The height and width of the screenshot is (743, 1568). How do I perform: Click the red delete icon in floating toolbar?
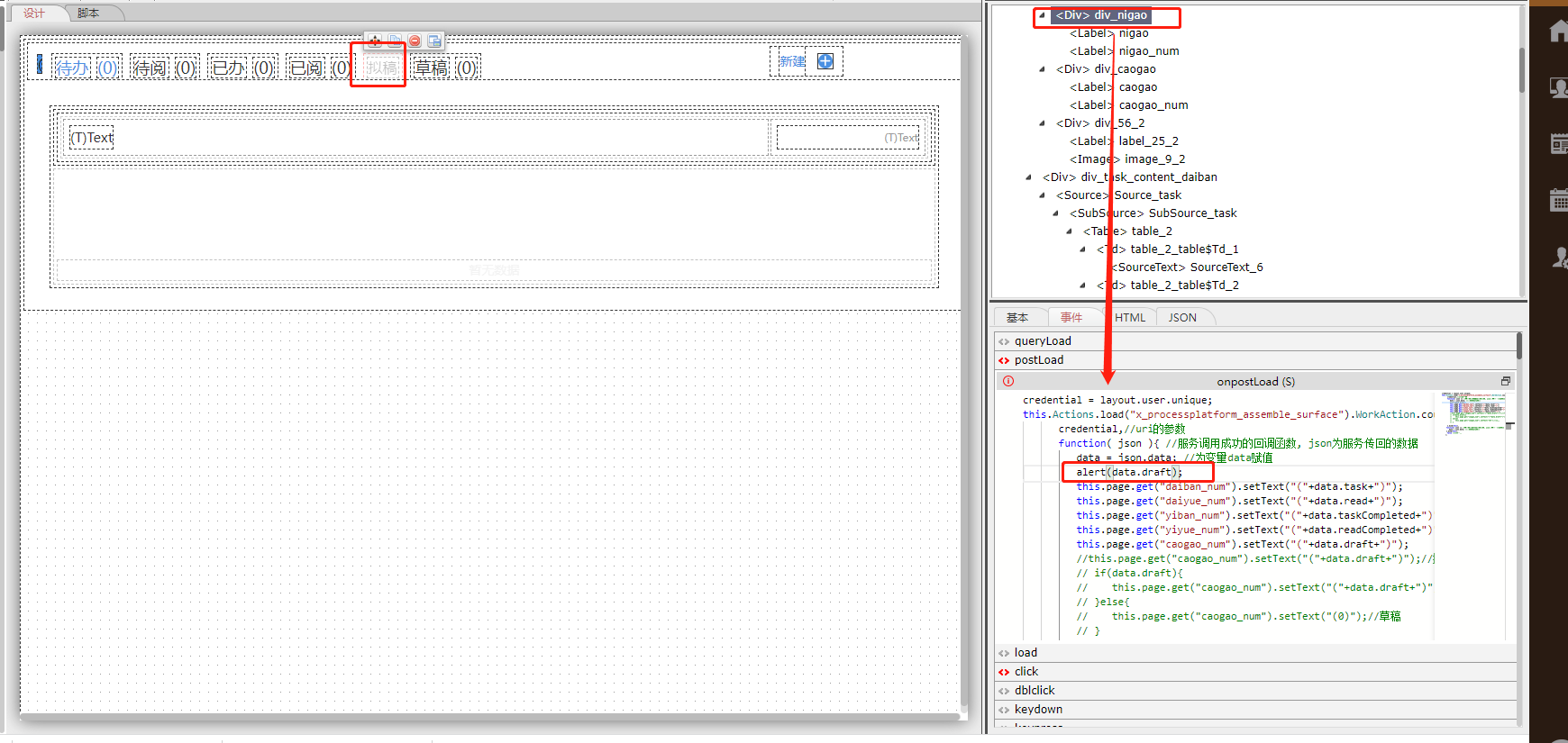pos(415,41)
